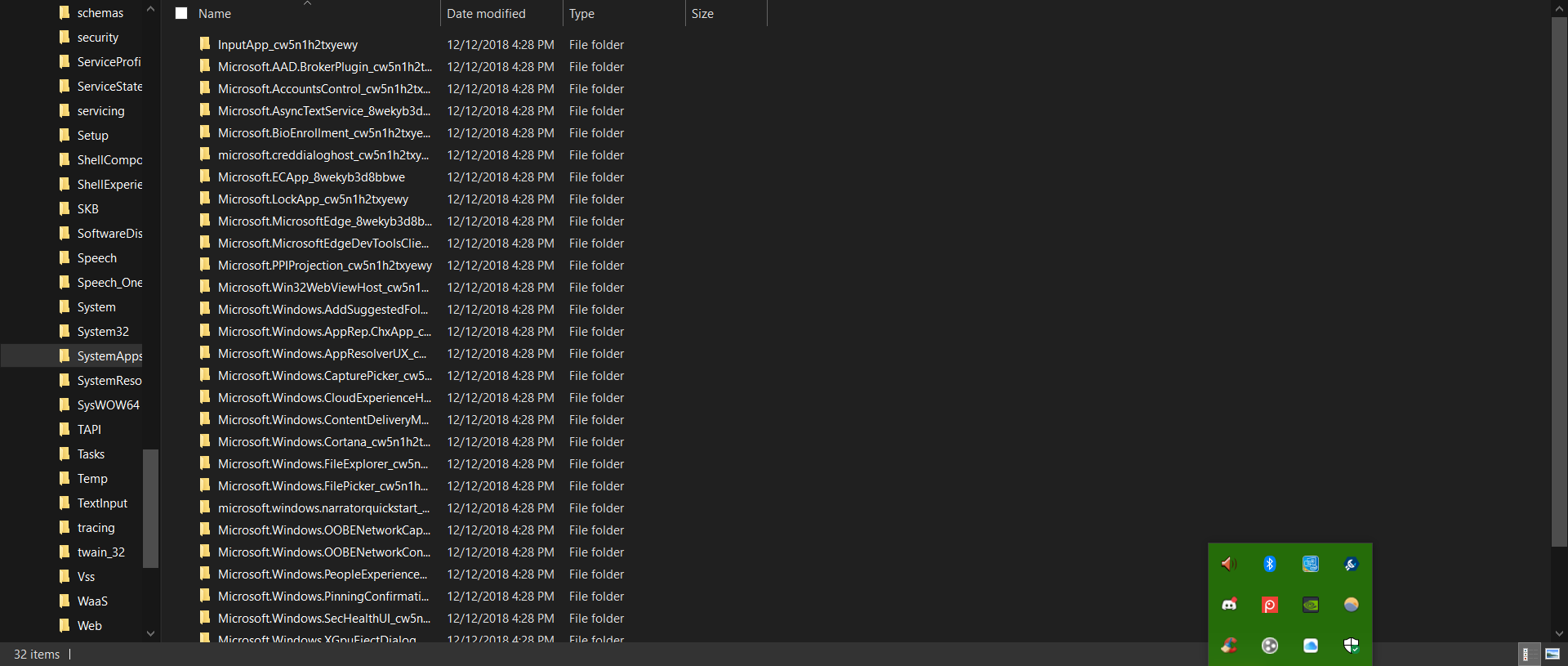Open CCleaner from the system tray
The width and height of the screenshot is (1568, 666).
click(1228, 646)
